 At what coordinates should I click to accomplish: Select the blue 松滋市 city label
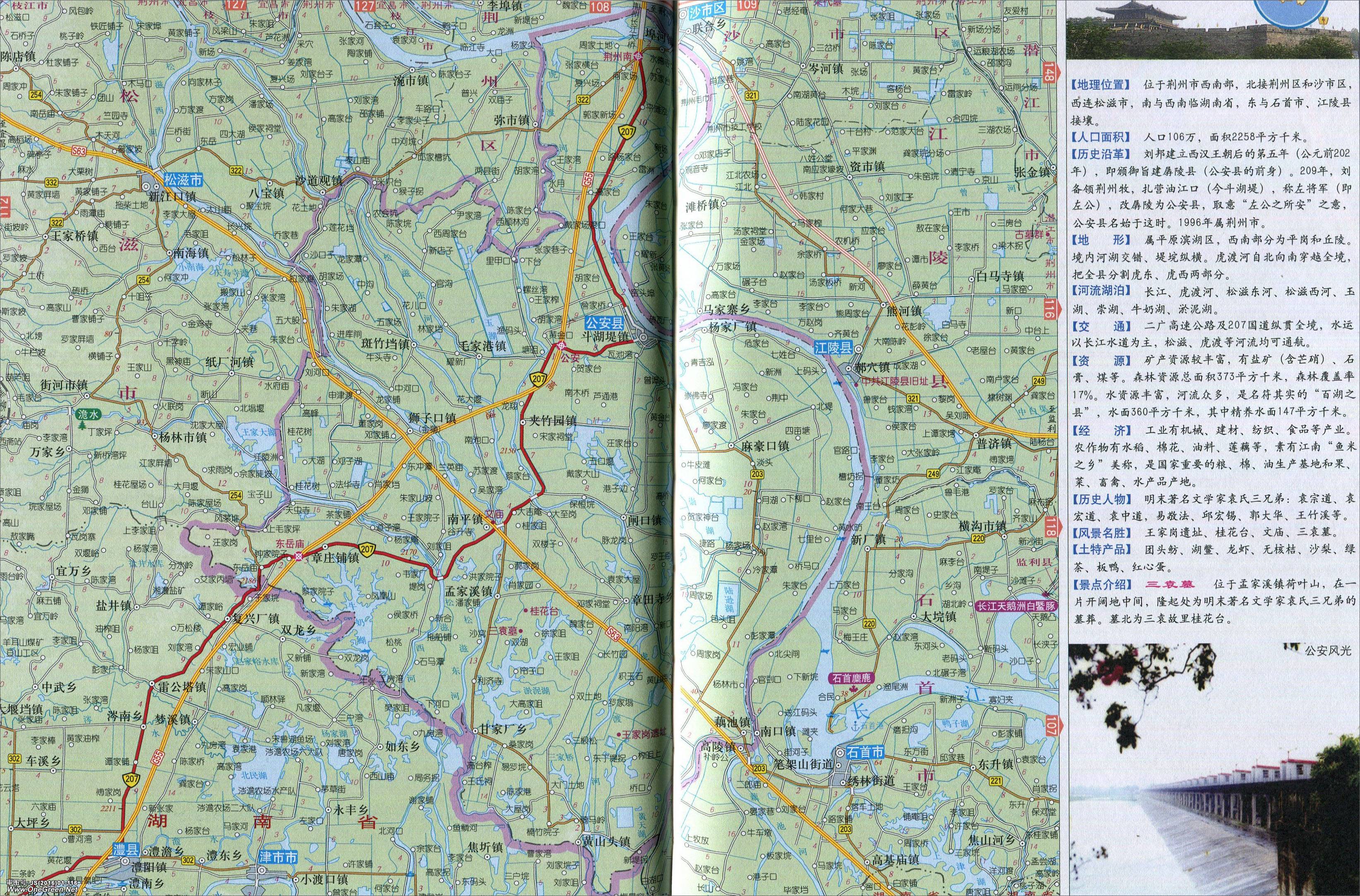(x=183, y=180)
